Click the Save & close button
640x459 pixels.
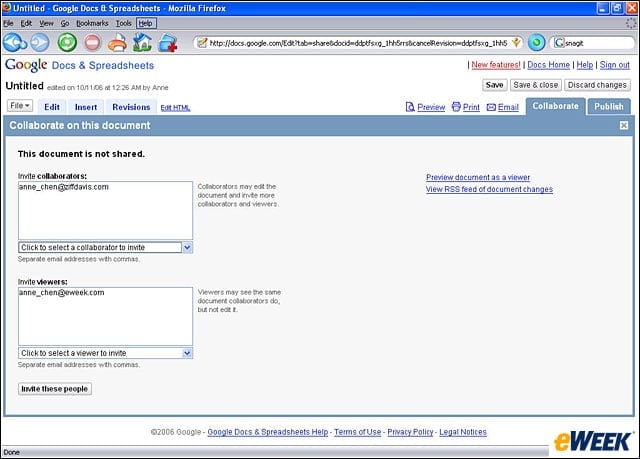pos(536,85)
